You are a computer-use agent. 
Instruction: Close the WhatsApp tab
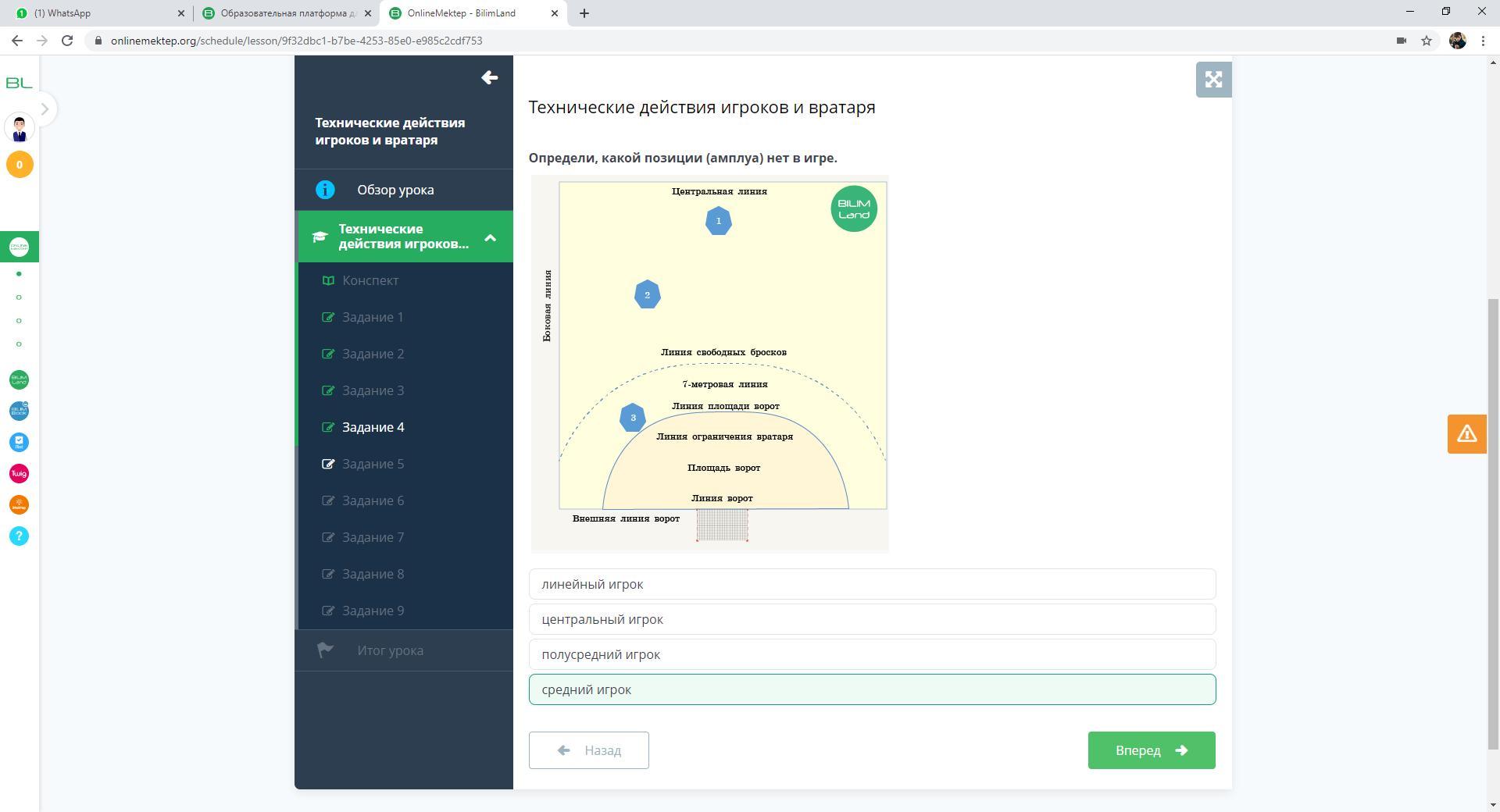point(181,13)
